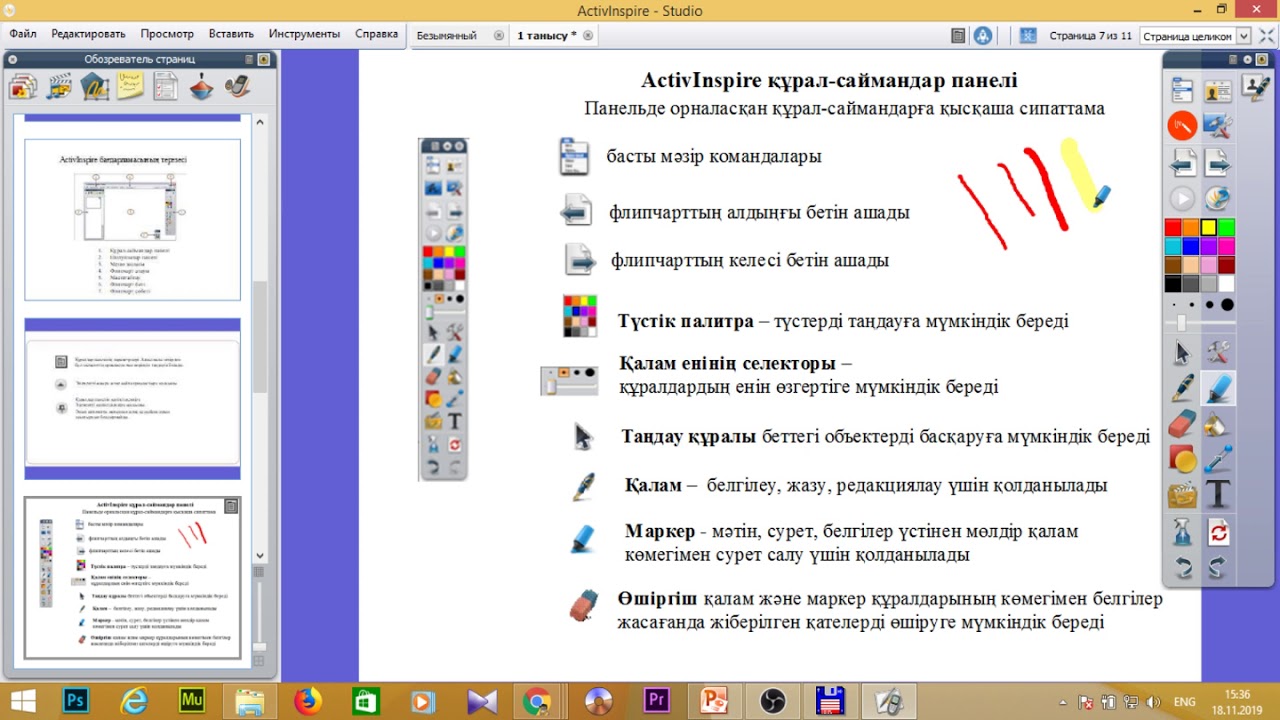Pick the yellow color in right toolbox palette
Viewport: 1280px width, 720px height.
point(1209,227)
